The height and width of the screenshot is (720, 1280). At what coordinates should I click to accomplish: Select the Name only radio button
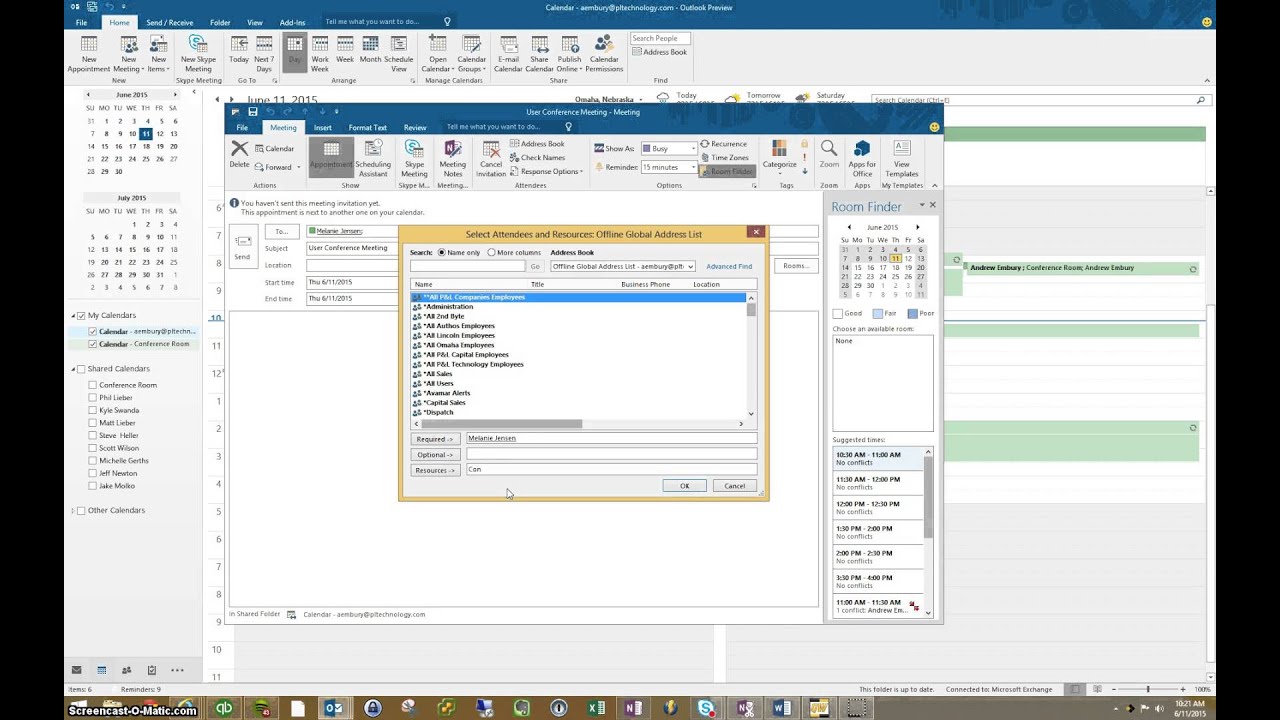point(442,252)
